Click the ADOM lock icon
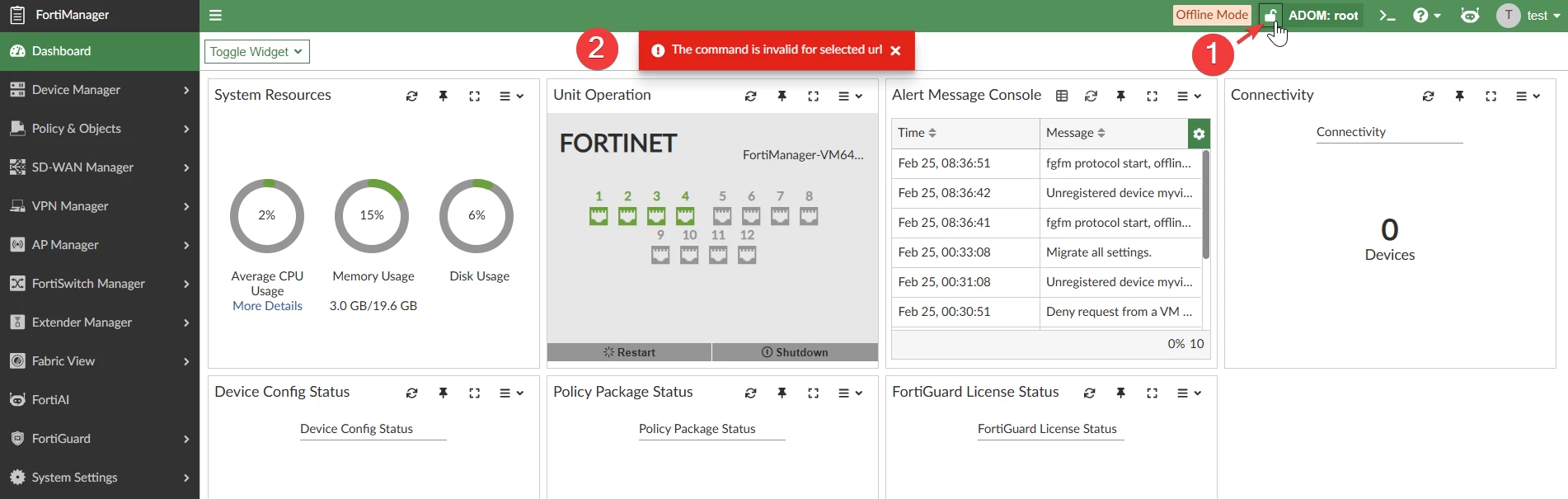Viewport: 1568px width, 499px height. pos(1270,15)
